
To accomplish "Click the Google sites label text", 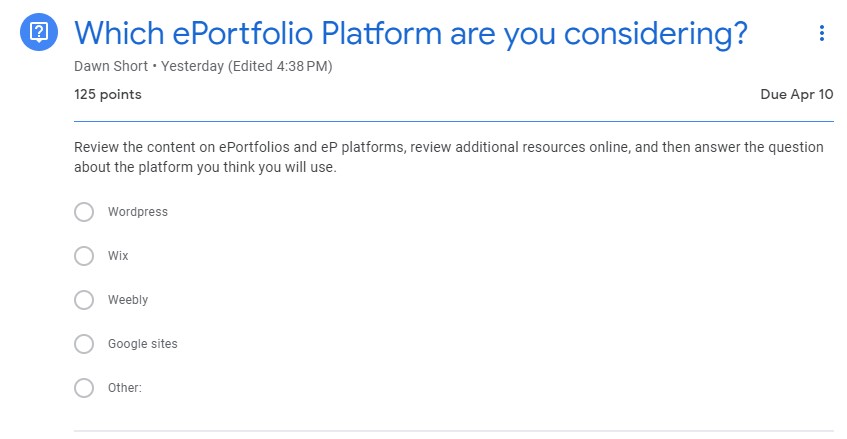I will point(142,344).
